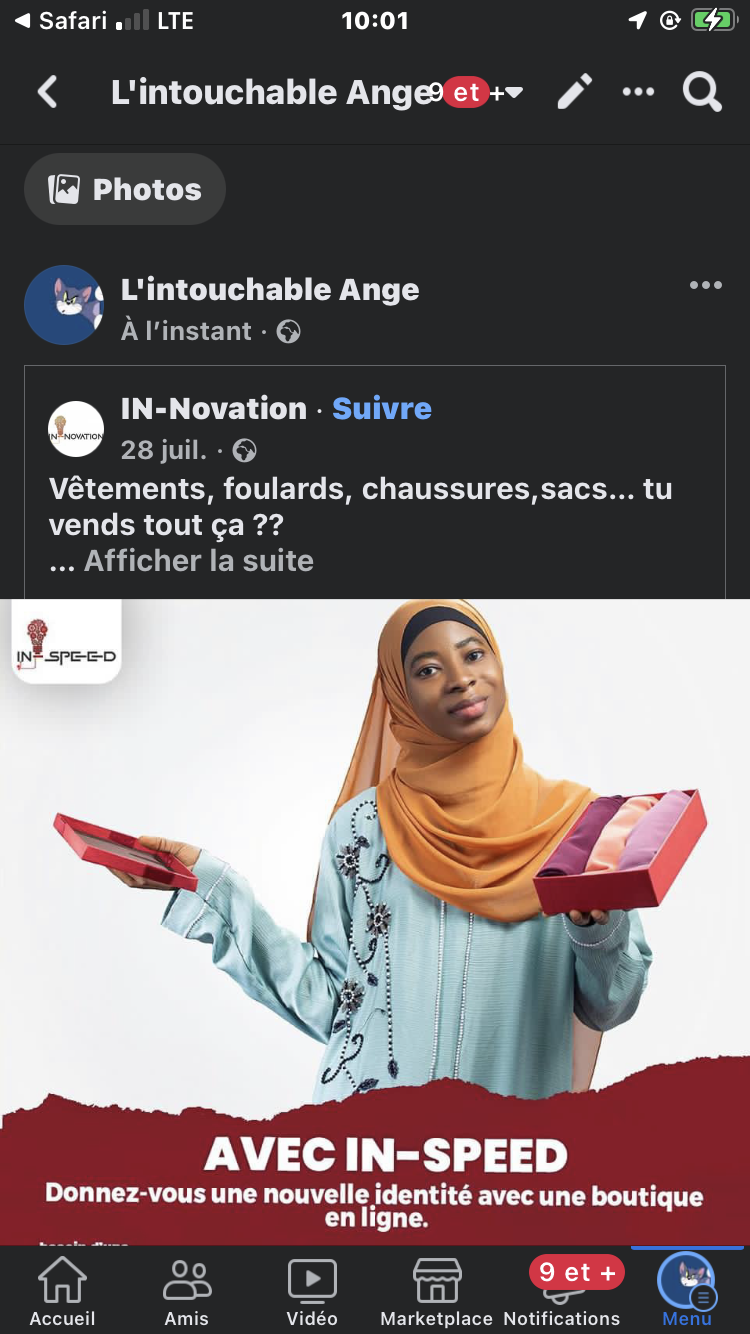Follow IN-Novation via Suivre link
750x1334 pixels.
(382, 408)
